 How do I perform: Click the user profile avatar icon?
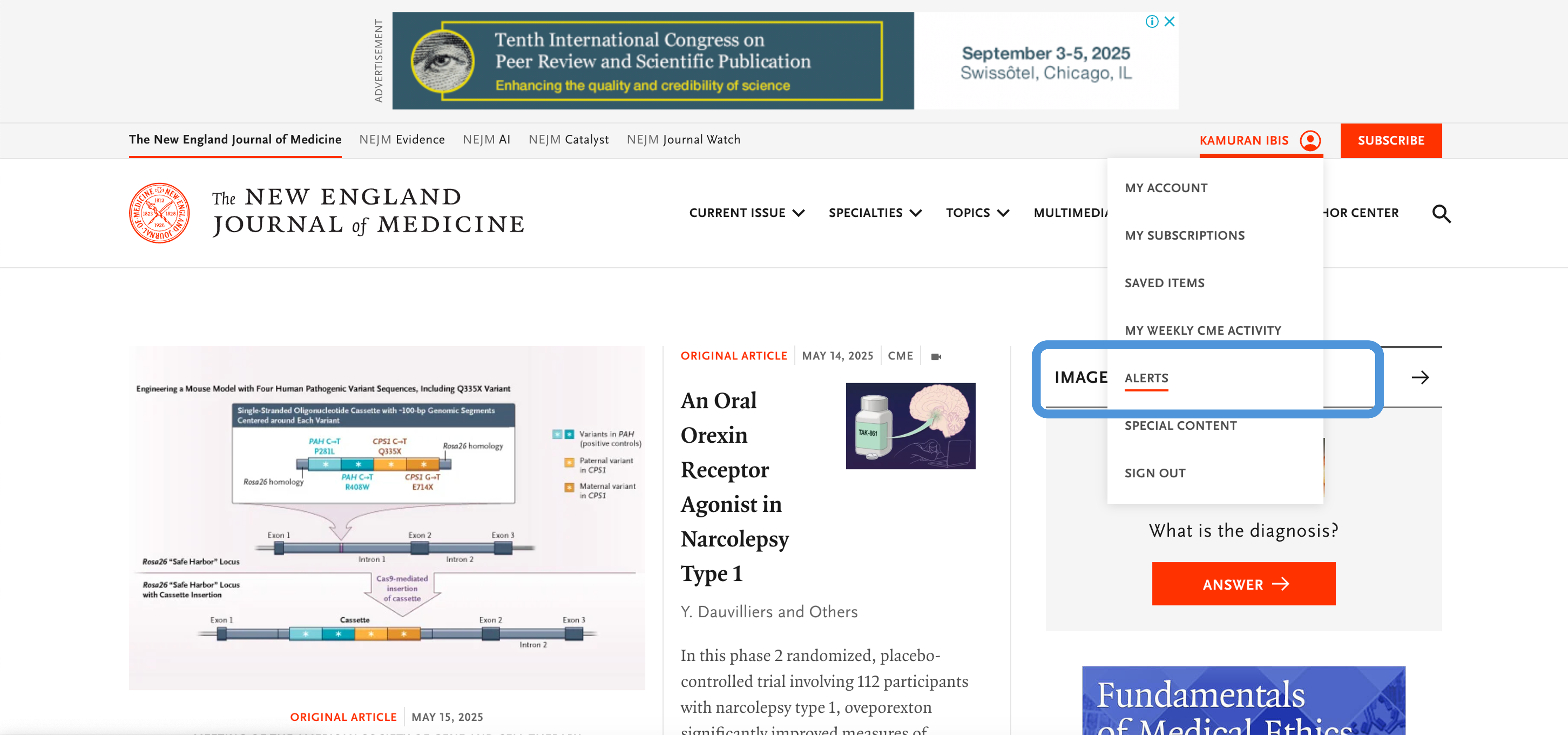click(x=1310, y=141)
